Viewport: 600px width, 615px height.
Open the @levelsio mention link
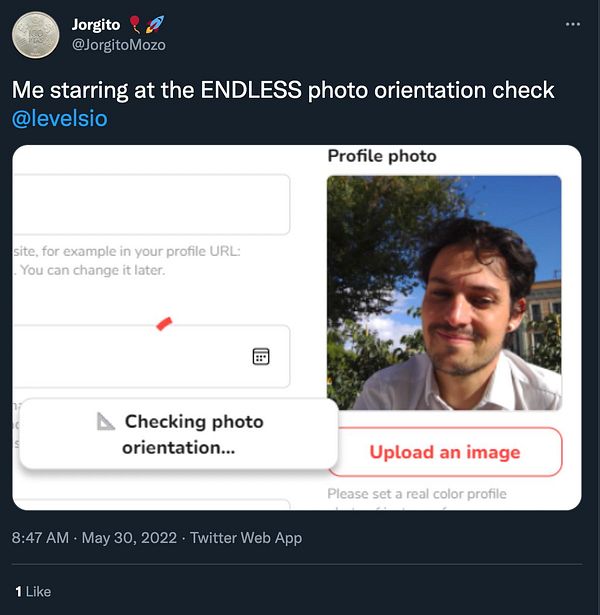click(59, 119)
